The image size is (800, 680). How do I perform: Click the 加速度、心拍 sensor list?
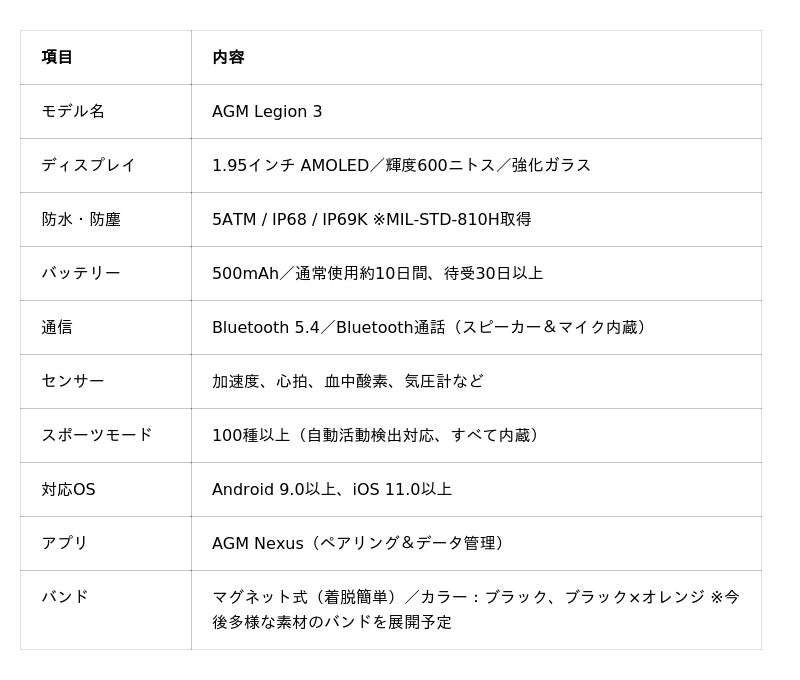tap(347, 381)
